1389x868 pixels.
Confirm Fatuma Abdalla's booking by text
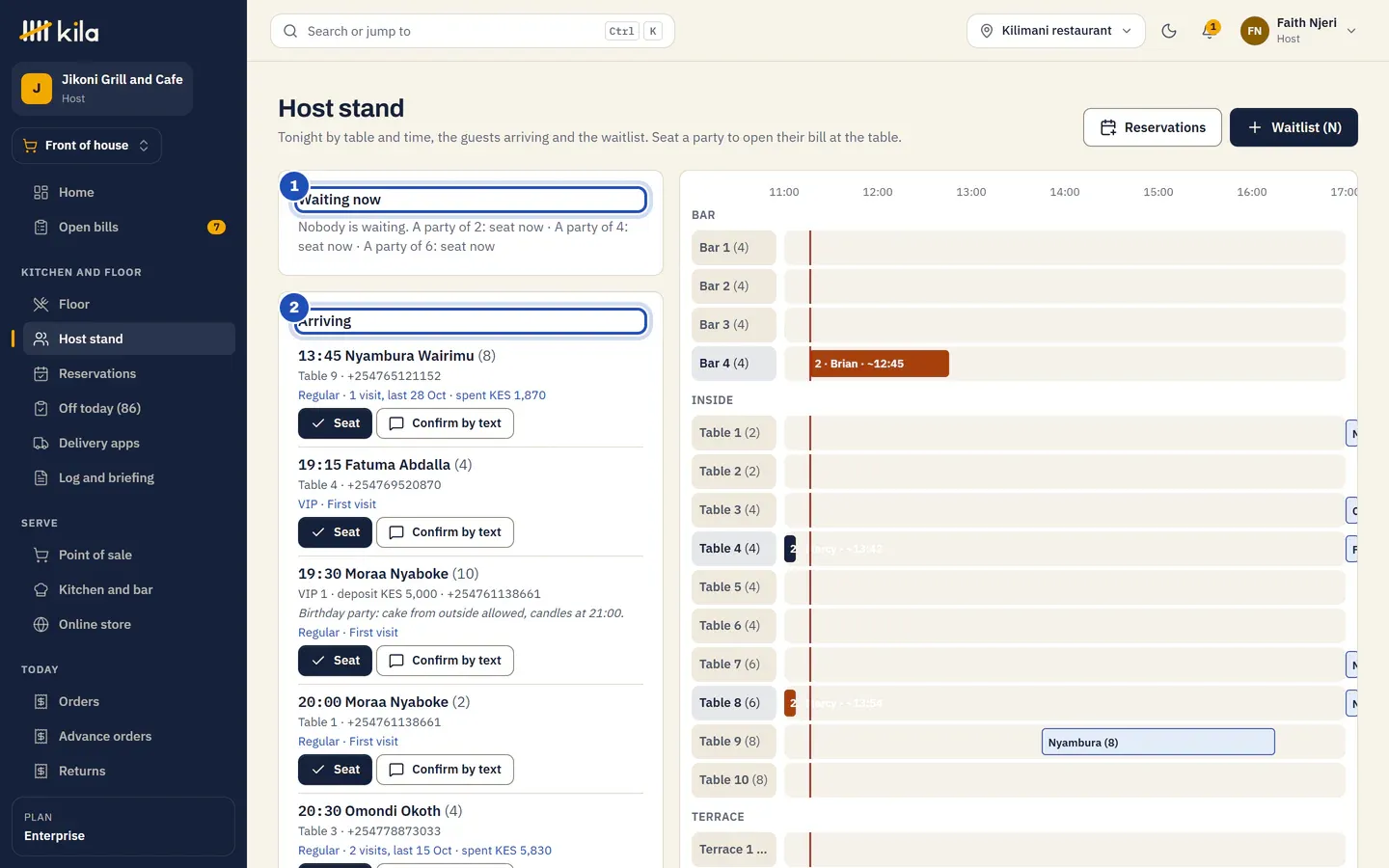coord(445,532)
